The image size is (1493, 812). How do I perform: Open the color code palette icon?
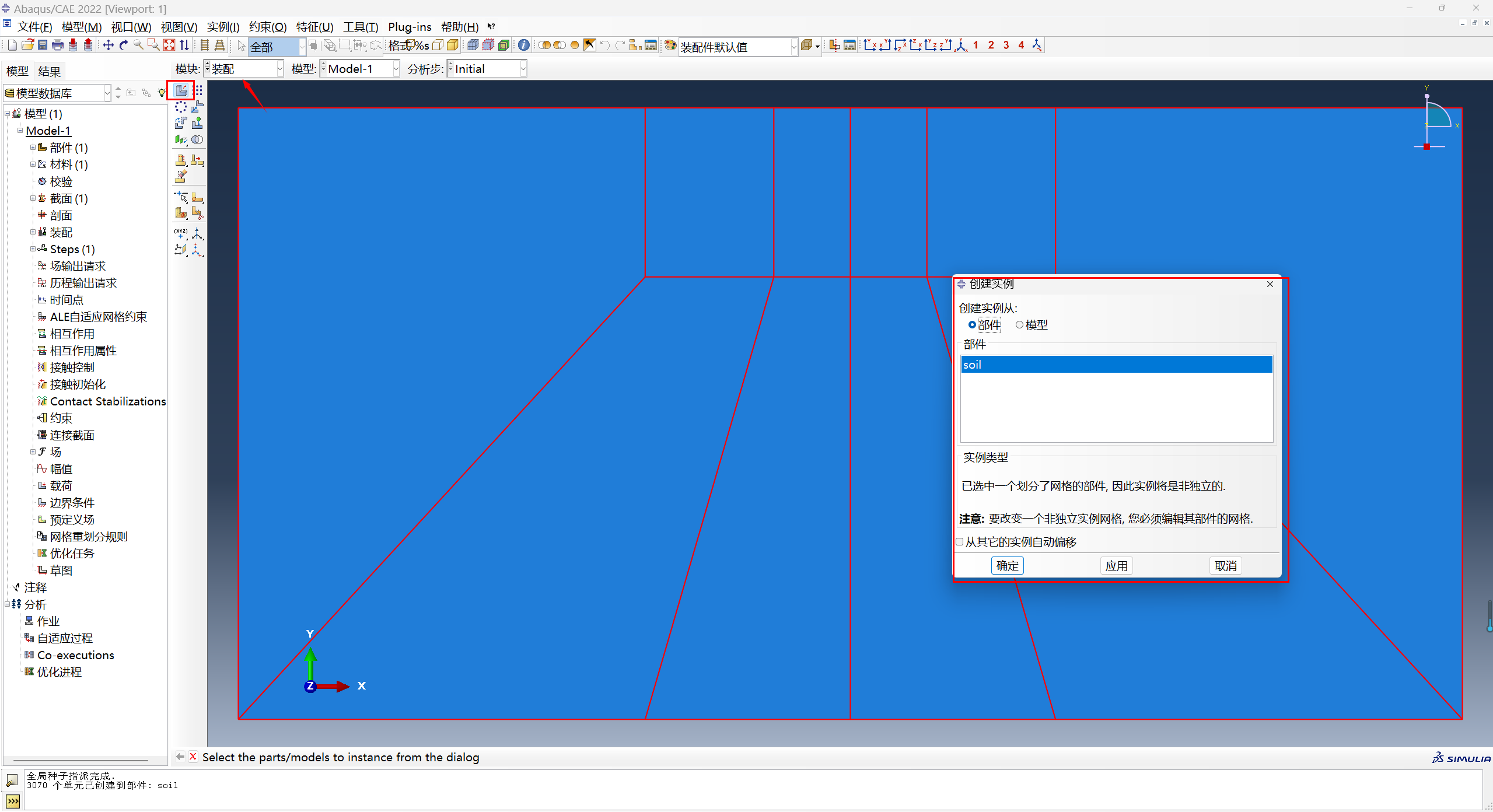tap(670, 45)
